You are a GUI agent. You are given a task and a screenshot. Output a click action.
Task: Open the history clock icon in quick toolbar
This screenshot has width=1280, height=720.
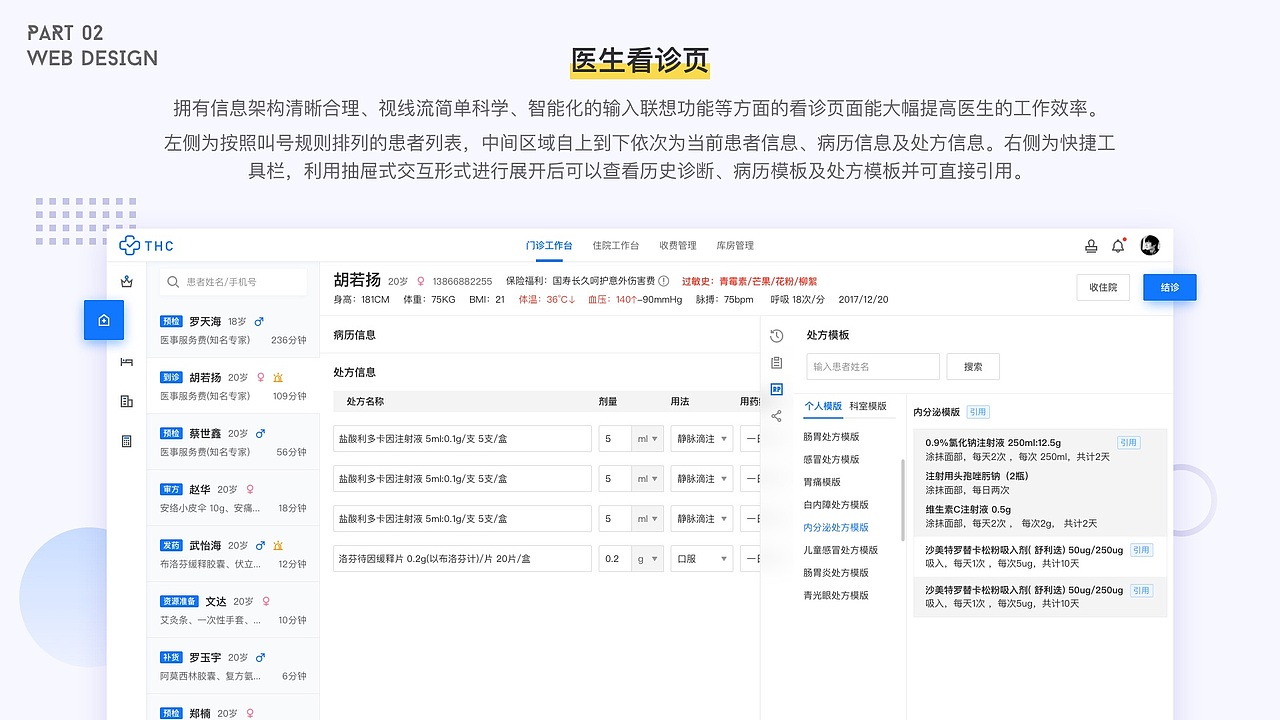[777, 335]
